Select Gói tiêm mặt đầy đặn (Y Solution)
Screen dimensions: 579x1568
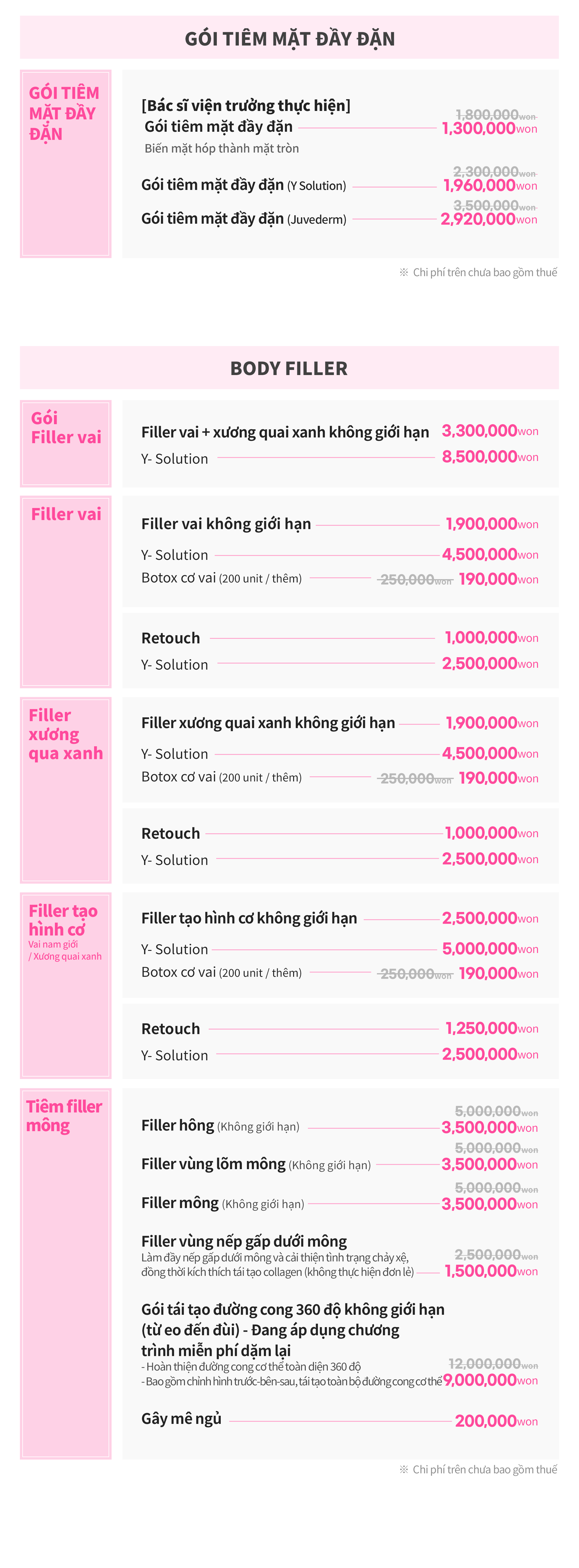(244, 185)
